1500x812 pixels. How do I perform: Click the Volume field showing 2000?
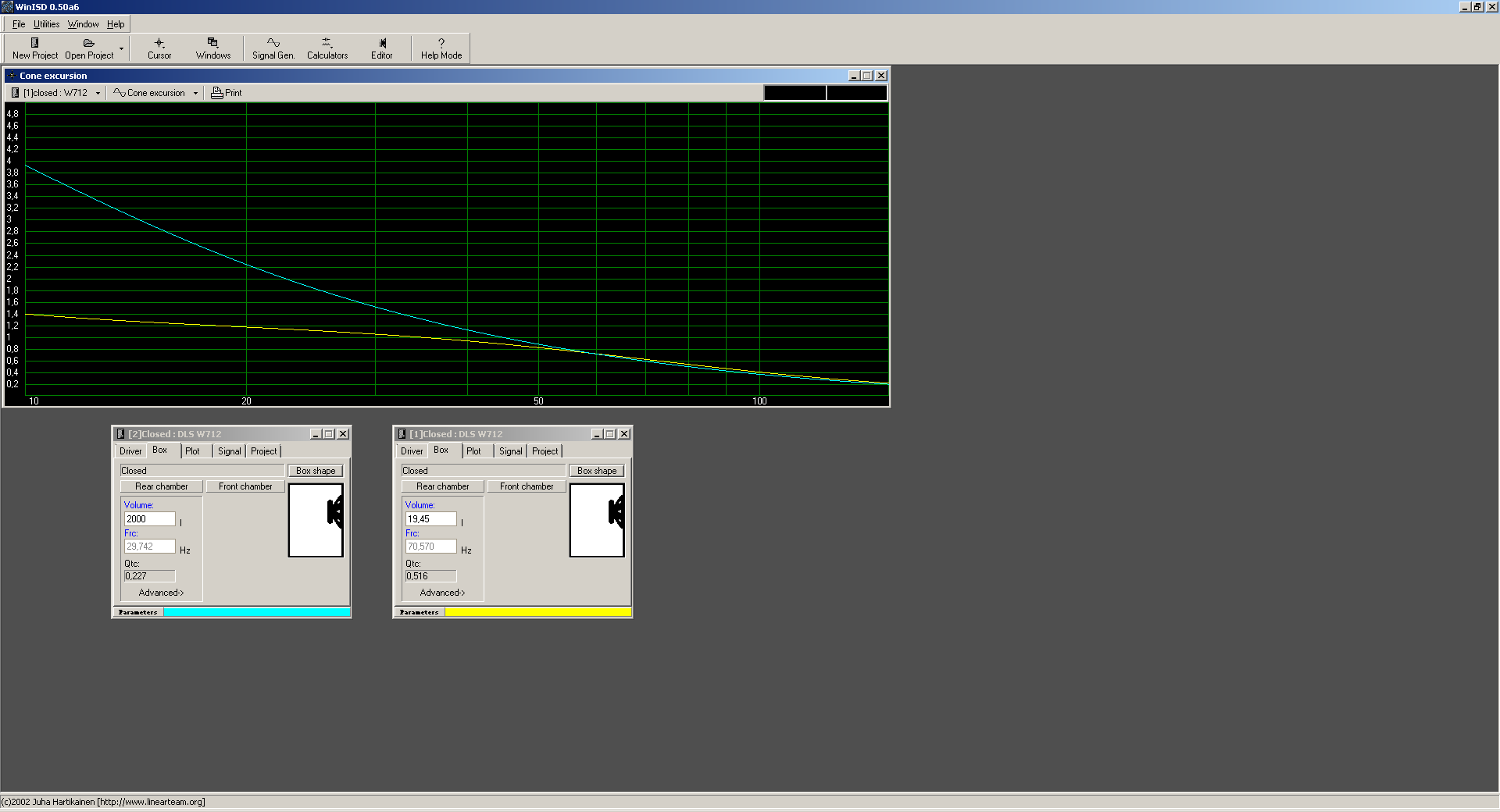pyautogui.click(x=149, y=519)
